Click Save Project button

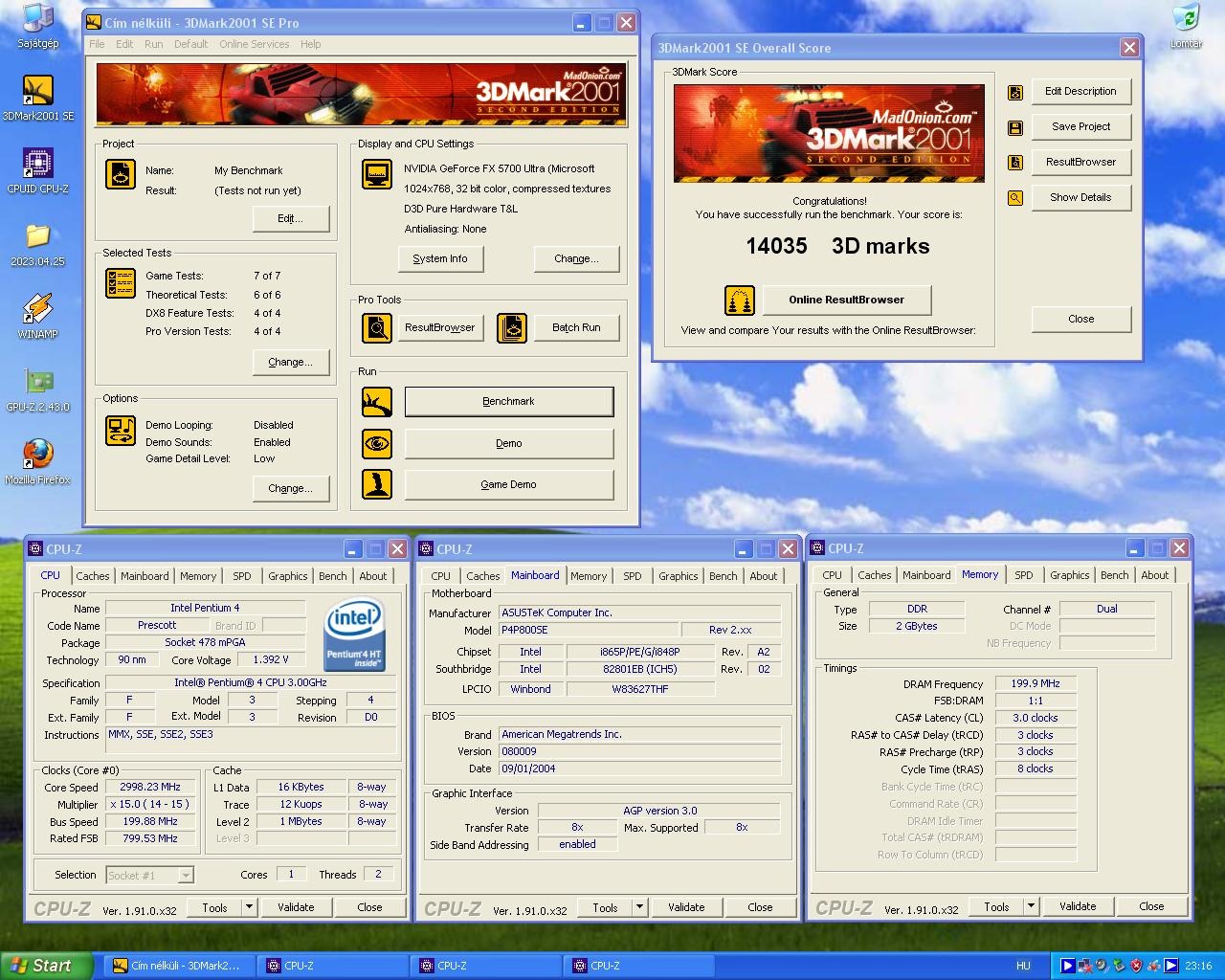pyautogui.click(x=1080, y=127)
